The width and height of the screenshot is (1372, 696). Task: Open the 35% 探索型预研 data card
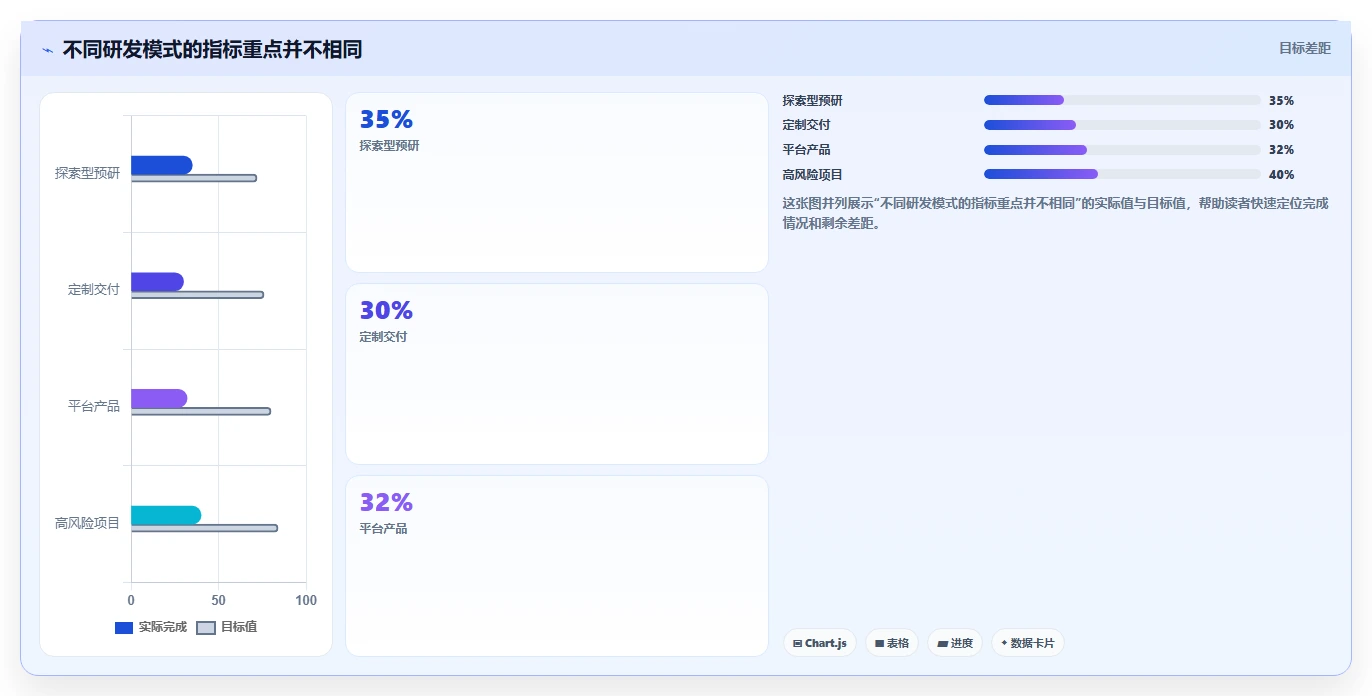tap(557, 182)
